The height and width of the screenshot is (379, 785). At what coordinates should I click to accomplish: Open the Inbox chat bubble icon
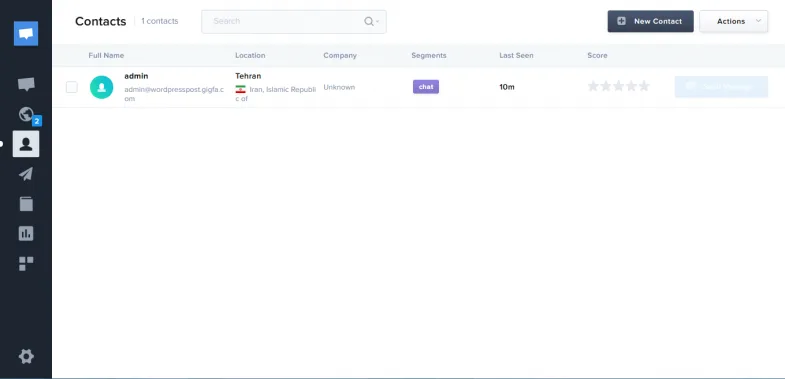(26, 84)
